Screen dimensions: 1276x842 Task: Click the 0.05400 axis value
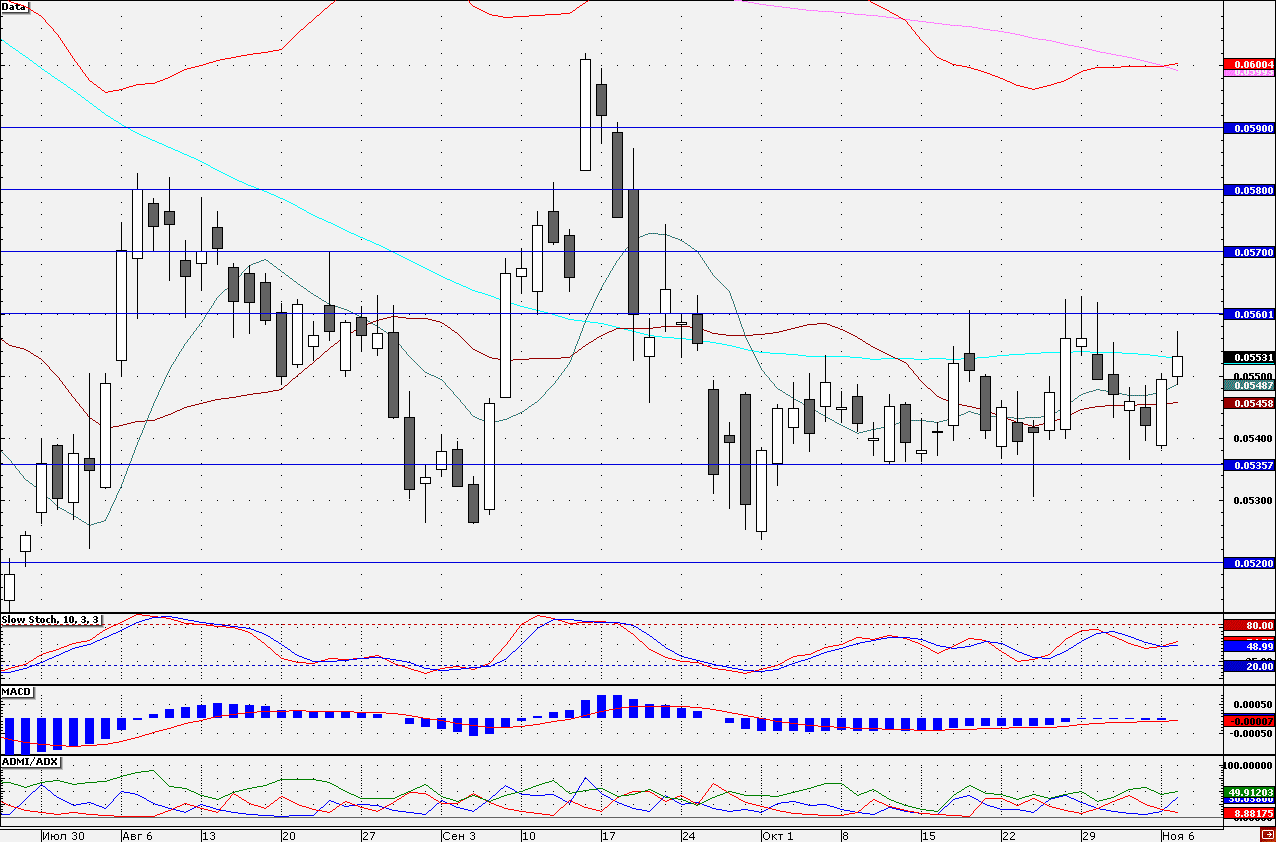tap(1251, 438)
